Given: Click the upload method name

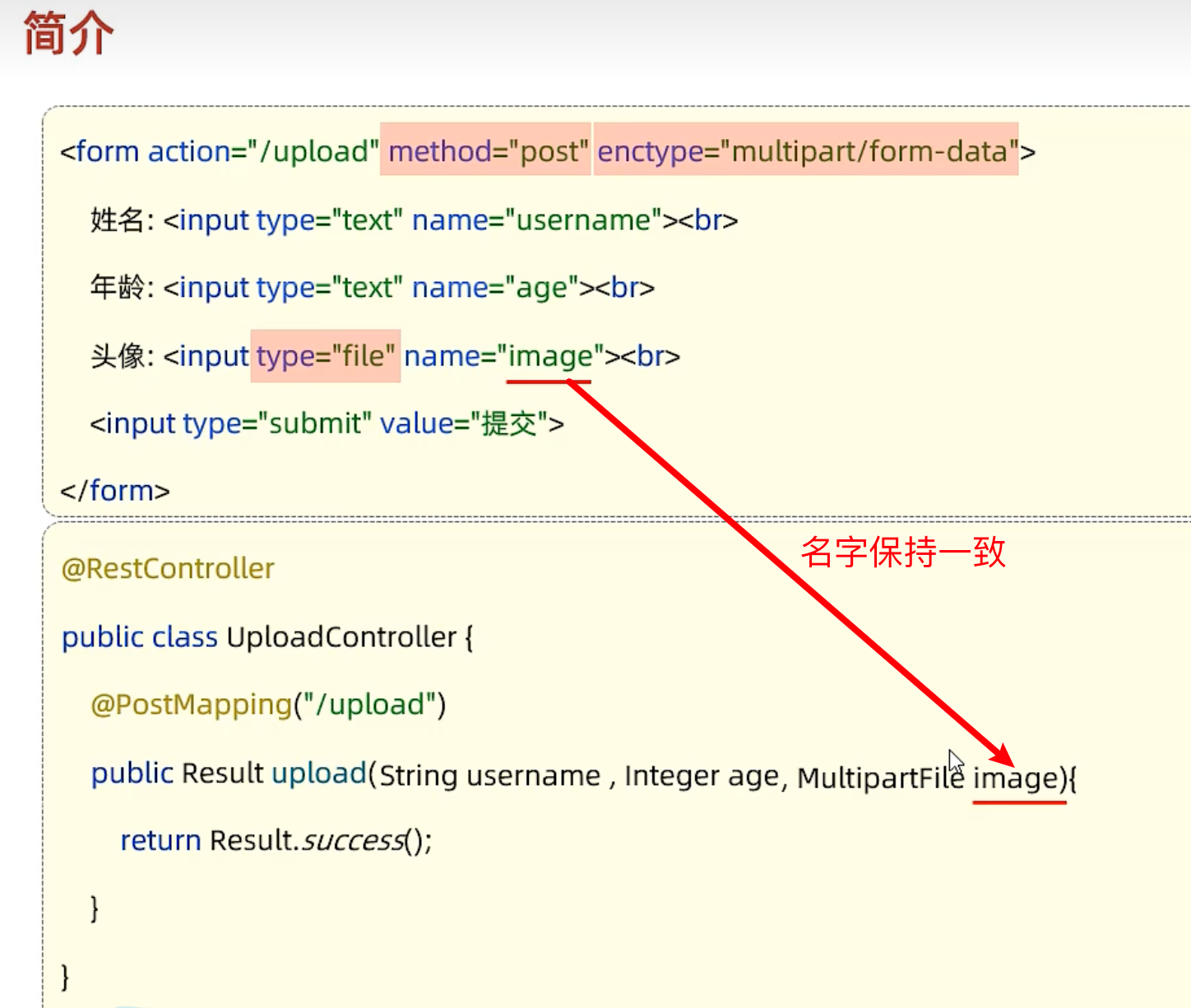Looking at the screenshot, I should 318,774.
